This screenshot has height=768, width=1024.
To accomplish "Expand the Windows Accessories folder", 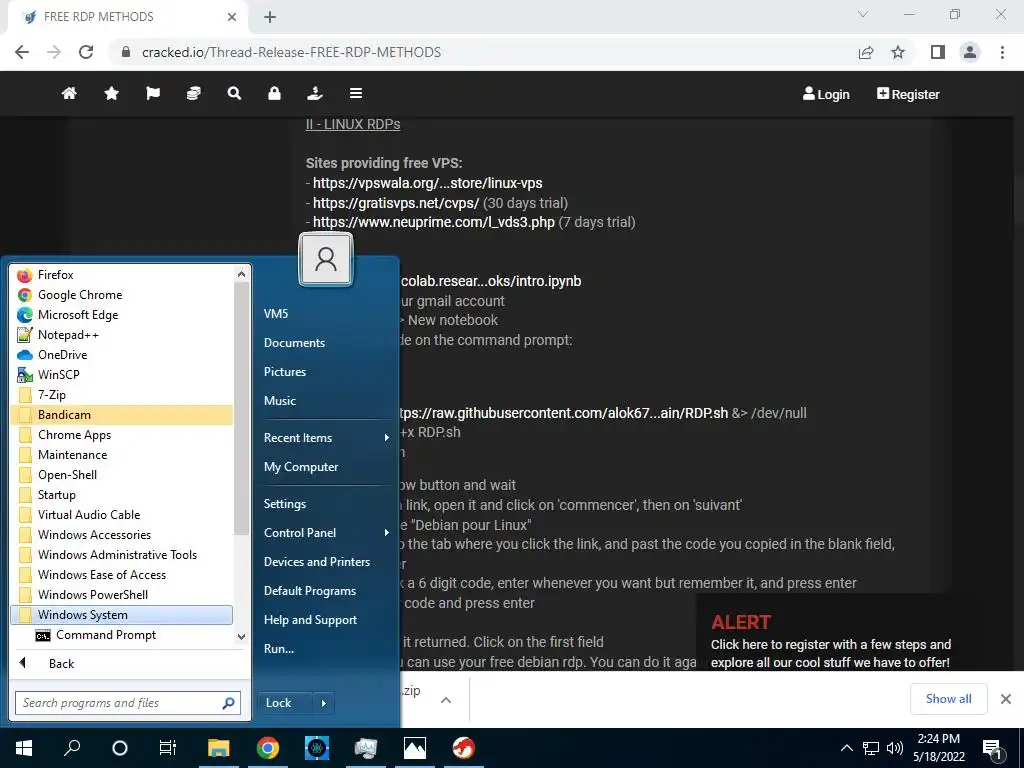I will click(x=121, y=535).
